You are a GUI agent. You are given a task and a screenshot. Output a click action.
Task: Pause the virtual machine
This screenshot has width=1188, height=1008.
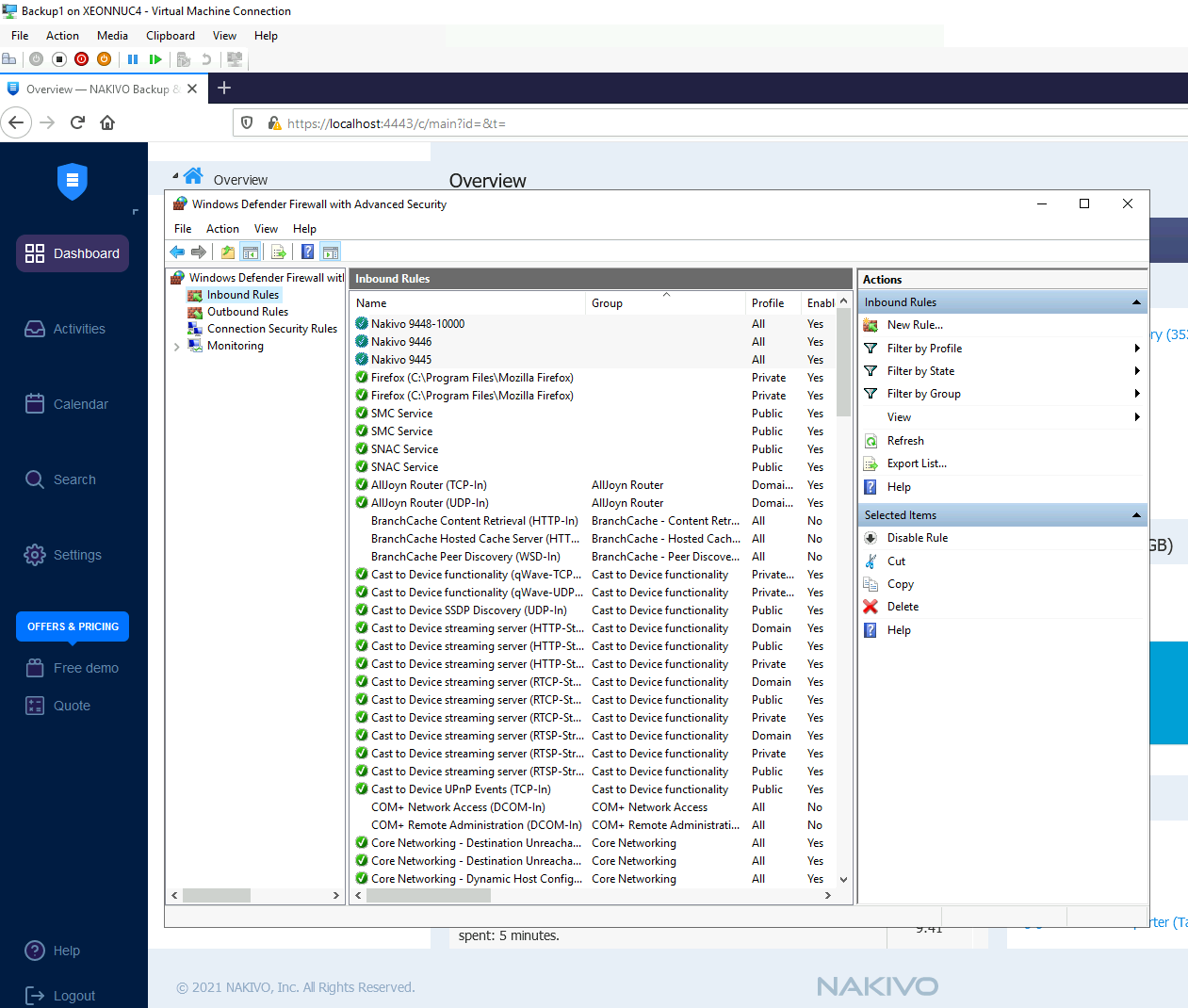[133, 59]
